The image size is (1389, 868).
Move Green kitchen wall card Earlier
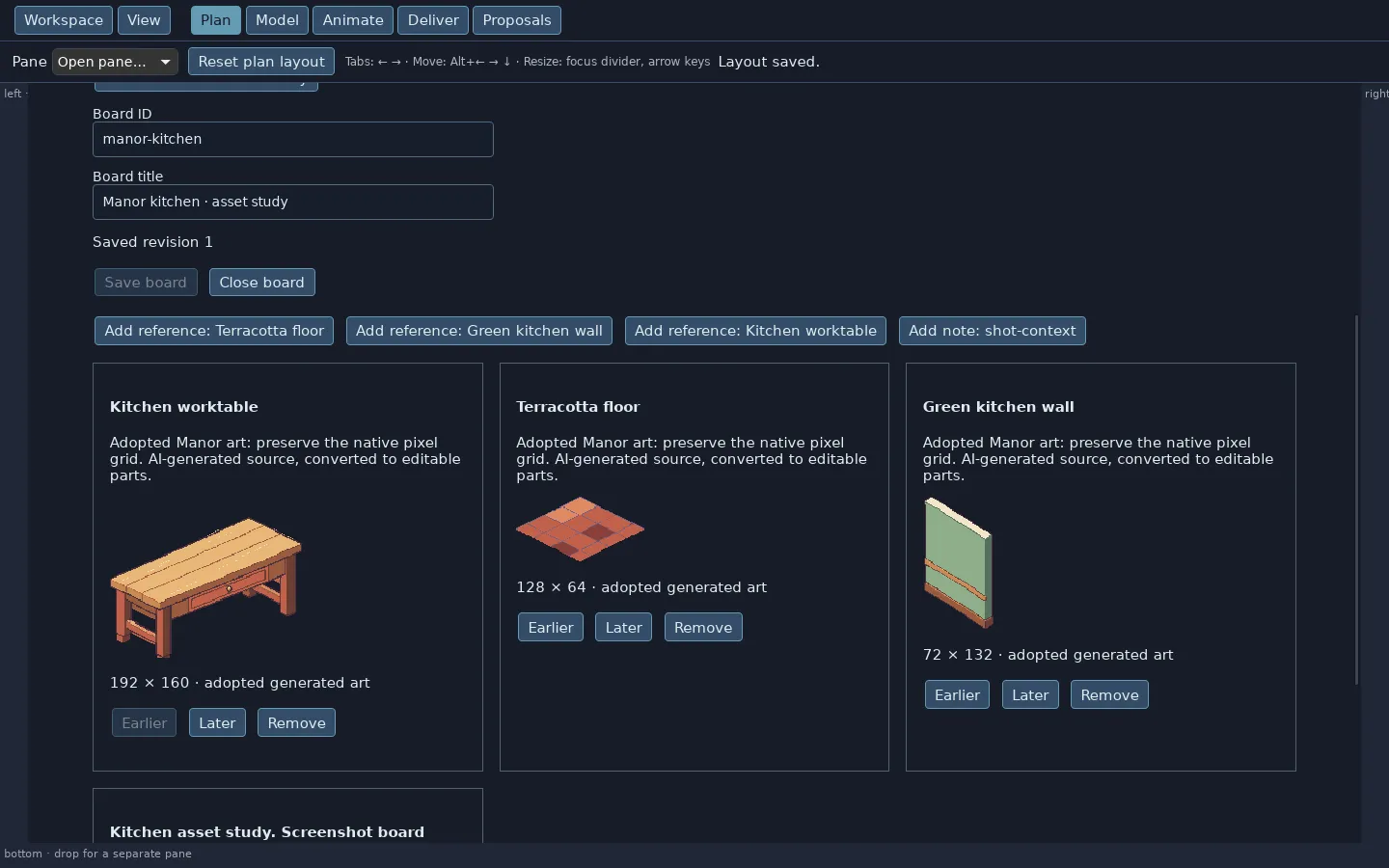[957, 695]
